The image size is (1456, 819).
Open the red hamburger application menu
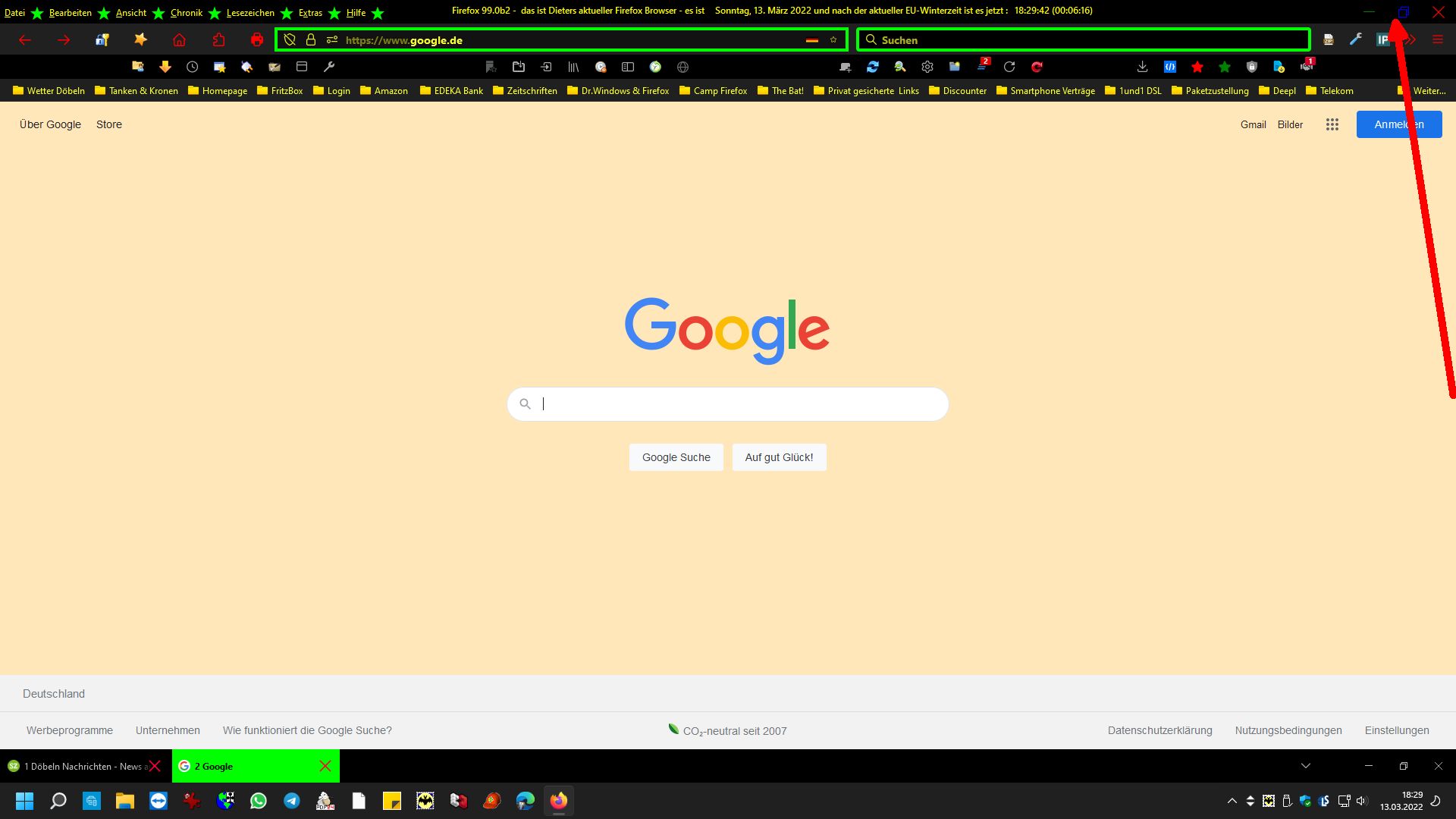click(x=1438, y=40)
